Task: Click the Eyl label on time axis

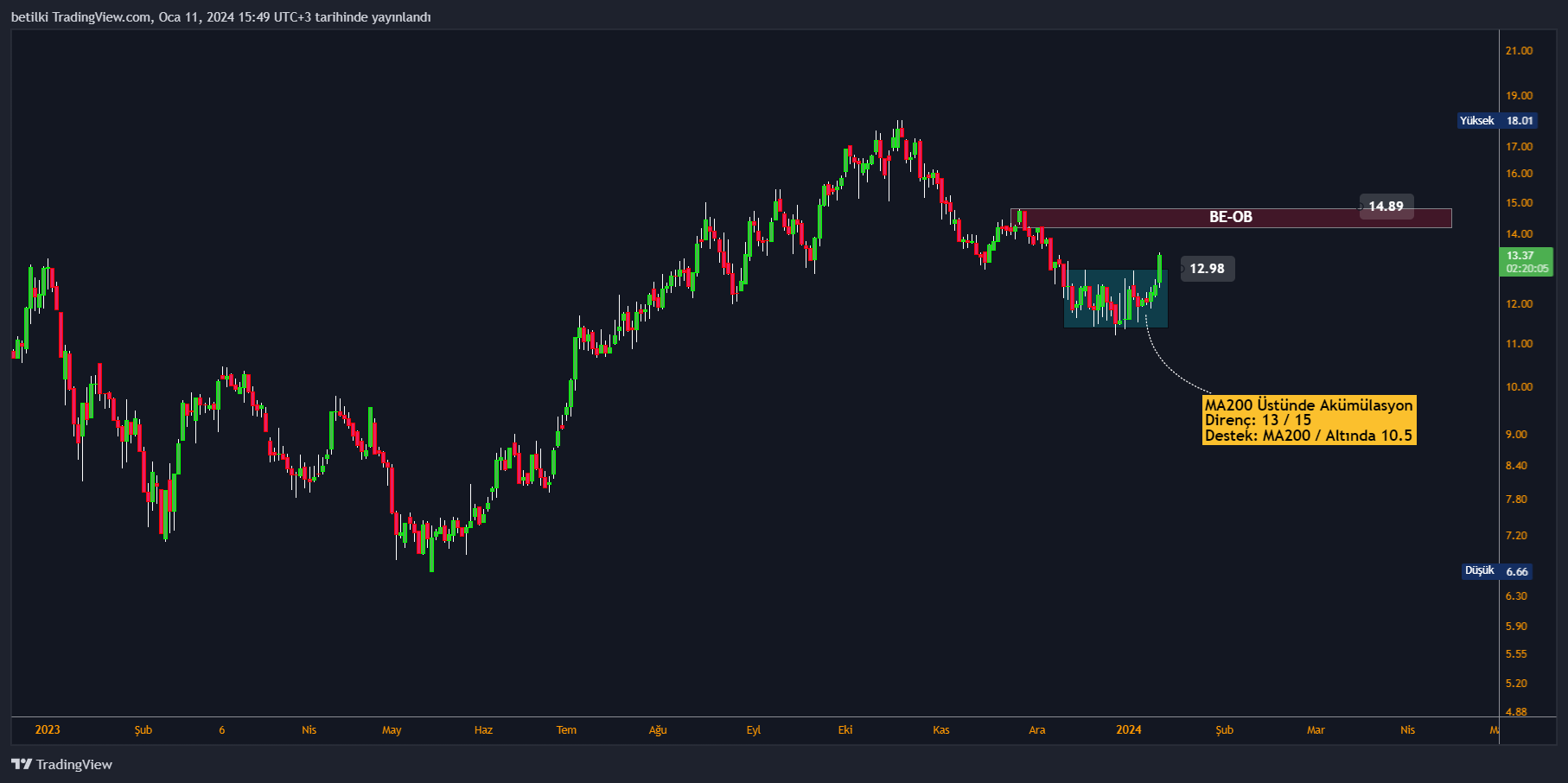Action: point(754,730)
